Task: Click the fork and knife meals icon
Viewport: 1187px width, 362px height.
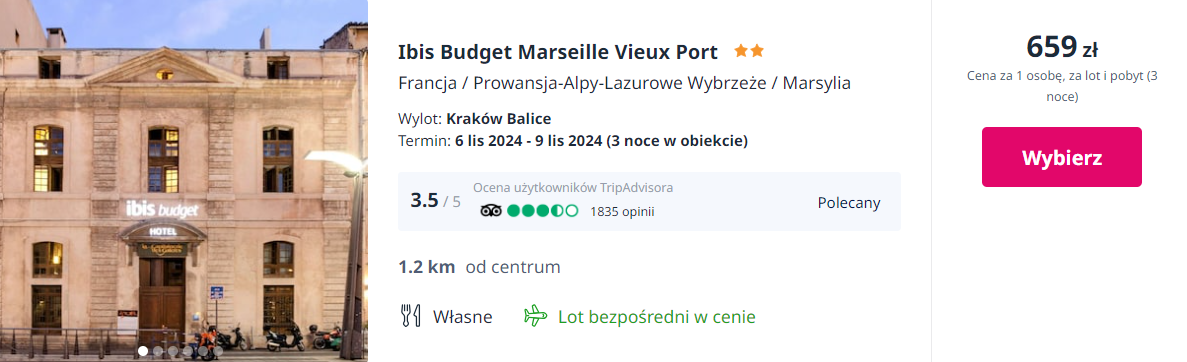Action: tap(410, 316)
